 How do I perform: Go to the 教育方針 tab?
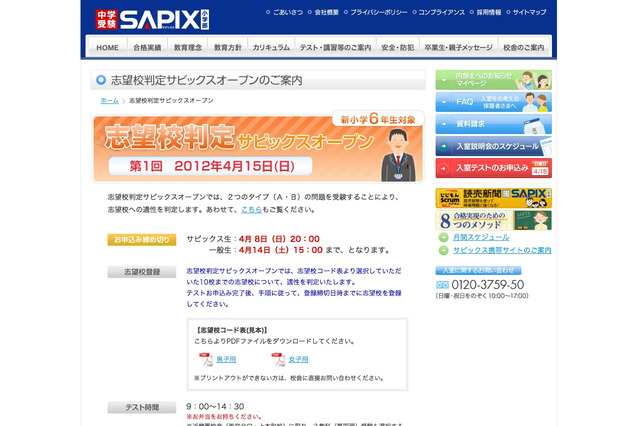(x=228, y=47)
